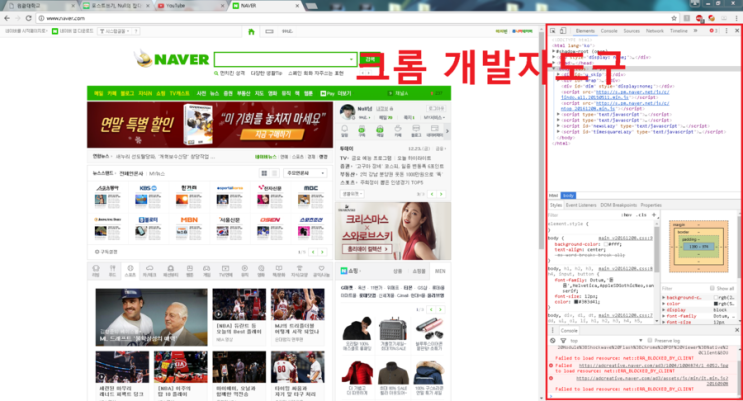Open the main_v20161206.css:9 source link for body rule
This screenshot has width=743, height=401.
pos(625,238)
